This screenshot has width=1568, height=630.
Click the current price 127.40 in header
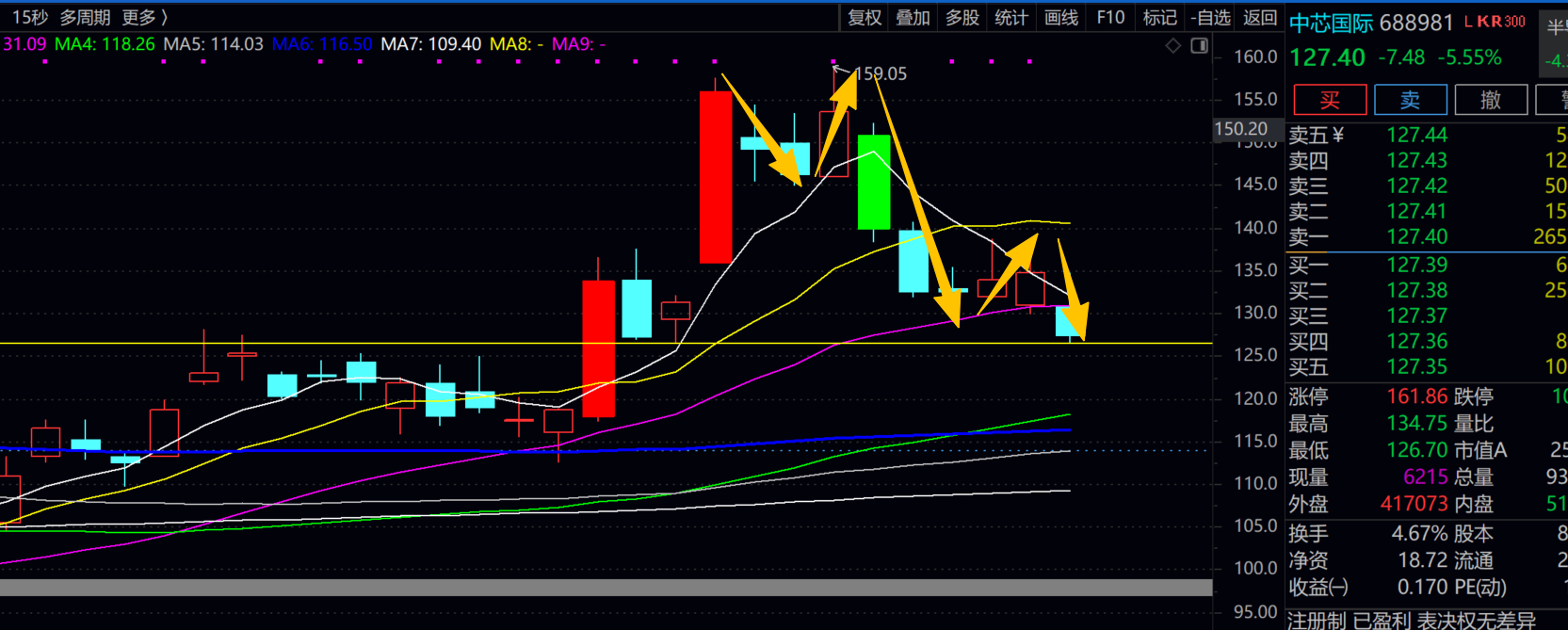(1327, 58)
